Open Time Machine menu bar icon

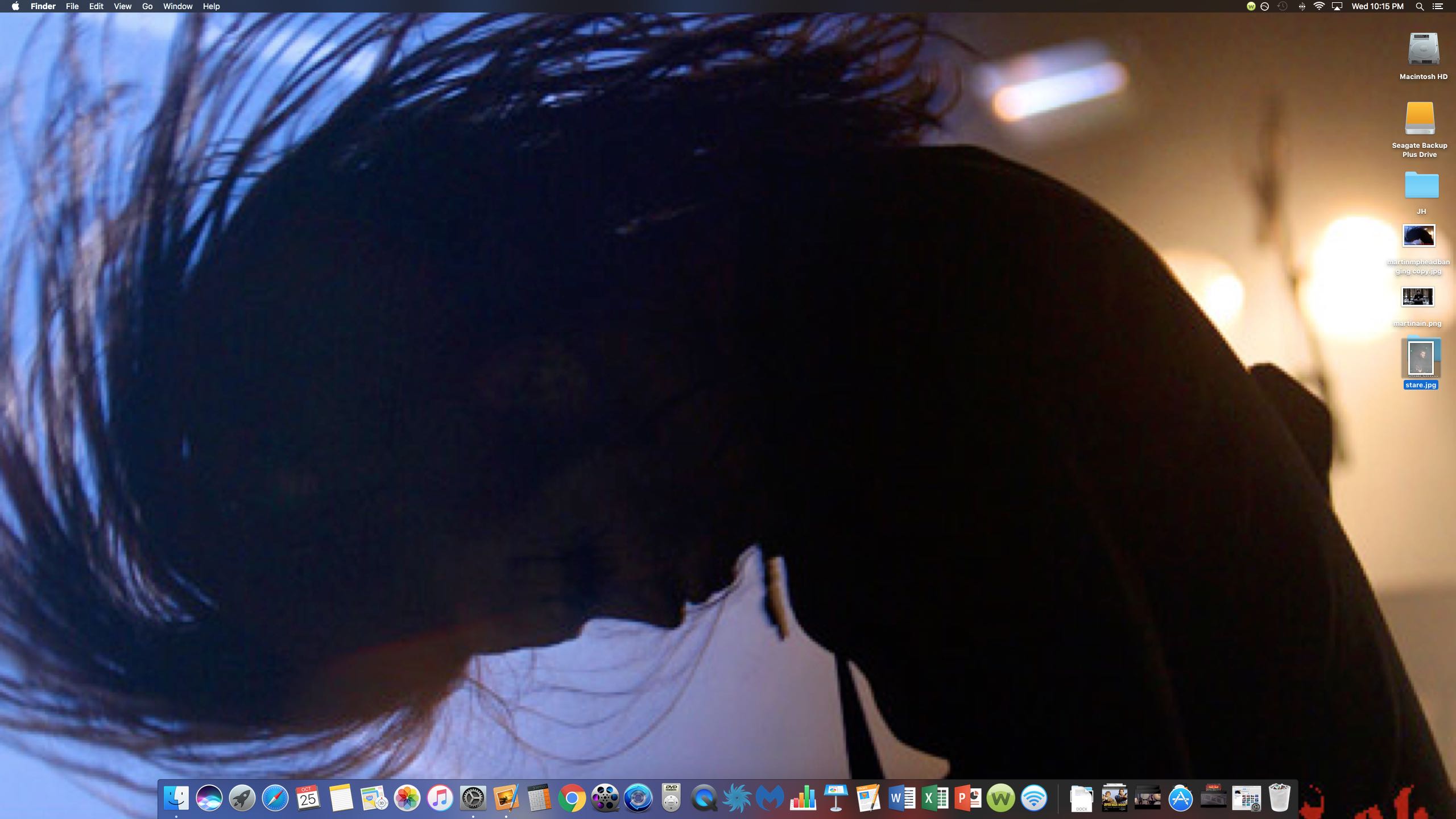click(x=1282, y=6)
